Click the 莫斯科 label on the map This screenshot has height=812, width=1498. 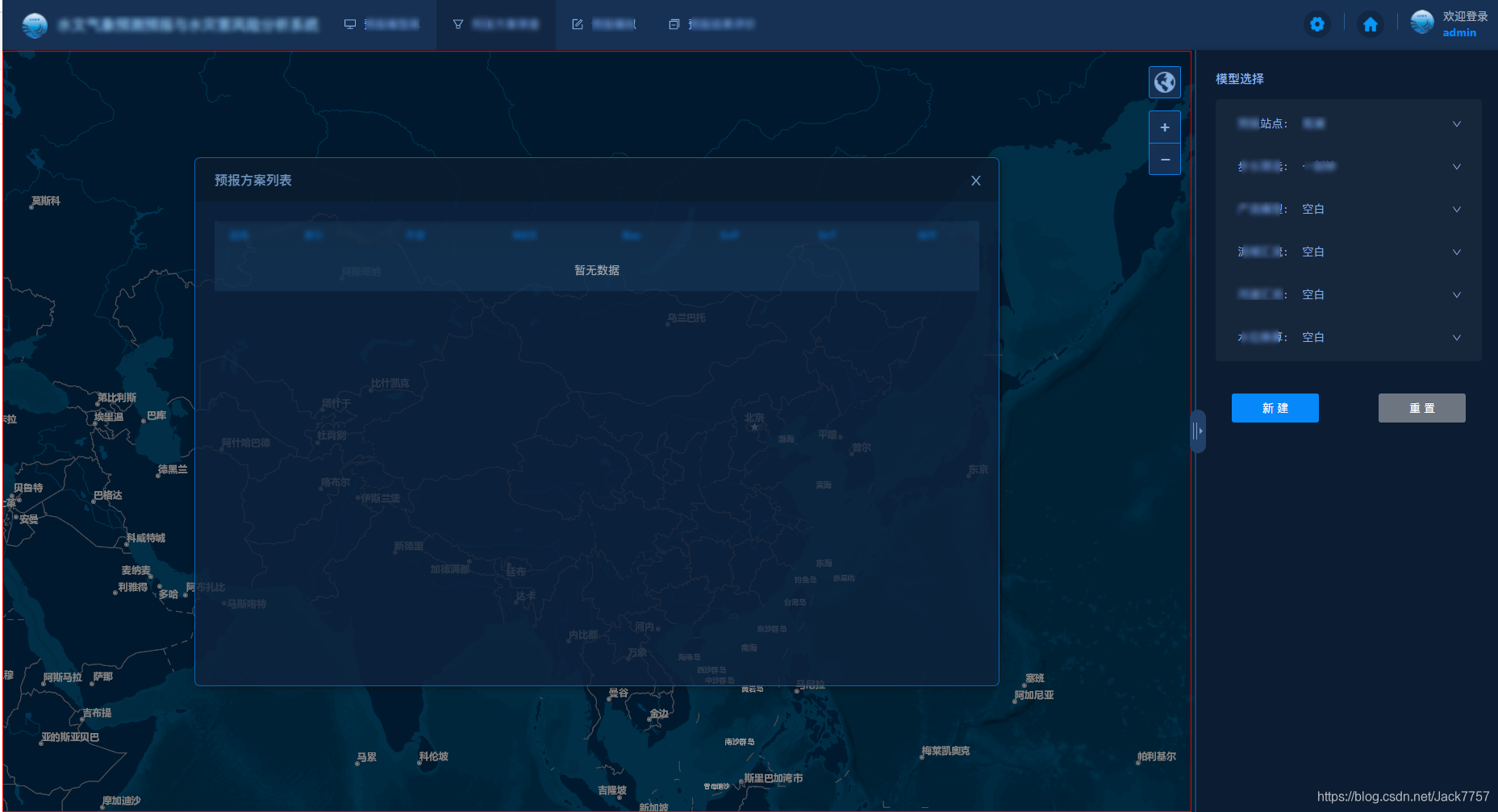click(x=46, y=201)
